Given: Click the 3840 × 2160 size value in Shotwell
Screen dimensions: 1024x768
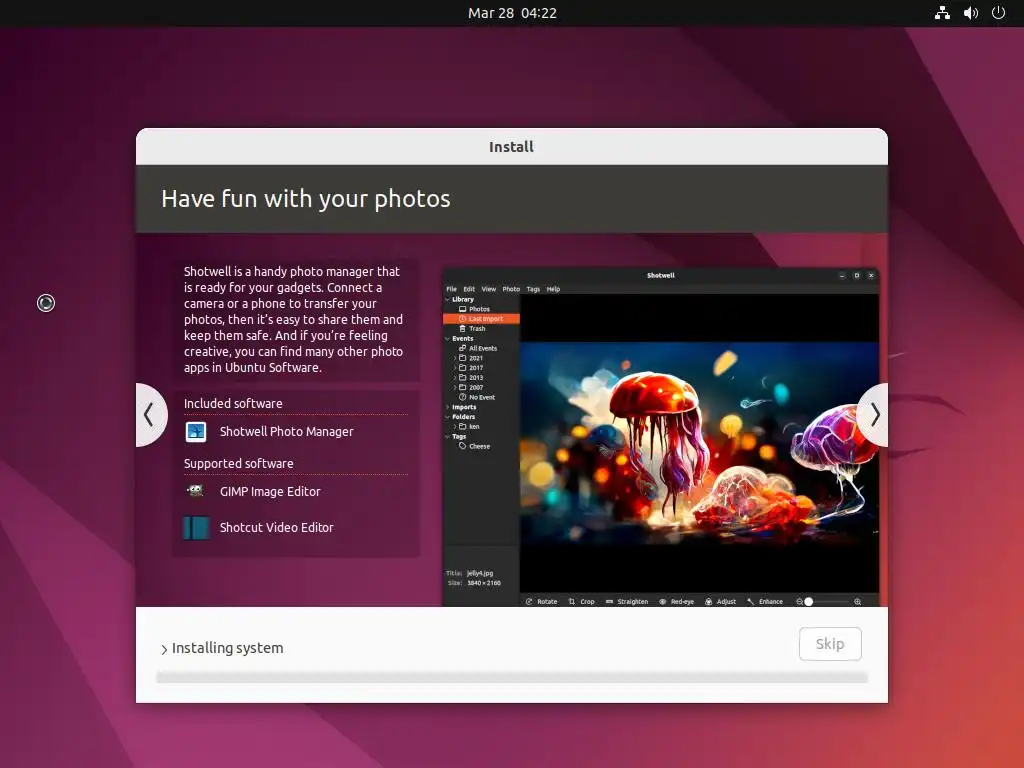Looking at the screenshot, I should tap(484, 583).
